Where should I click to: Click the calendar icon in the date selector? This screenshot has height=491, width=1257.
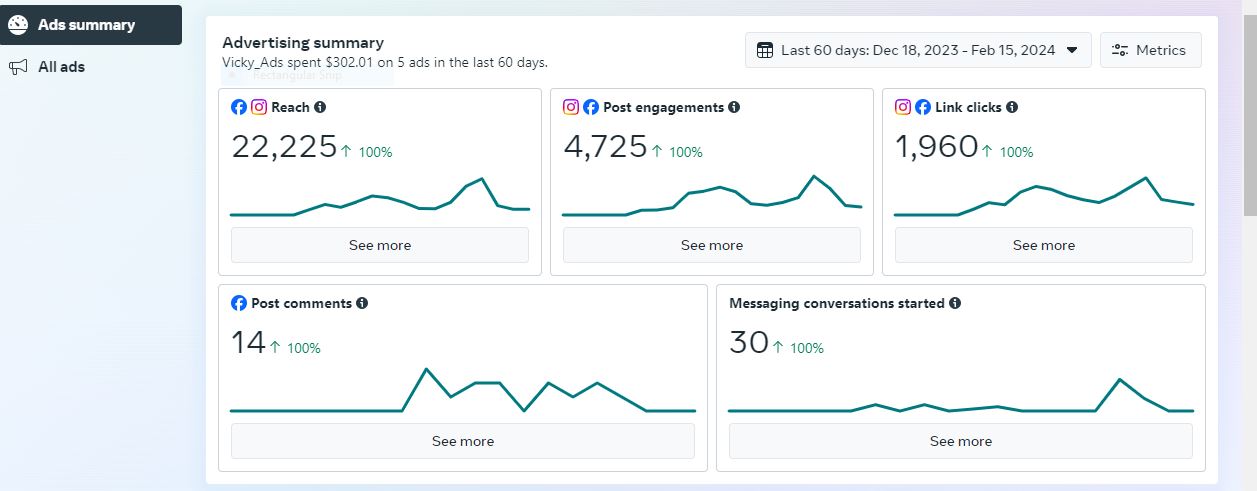tap(765, 50)
